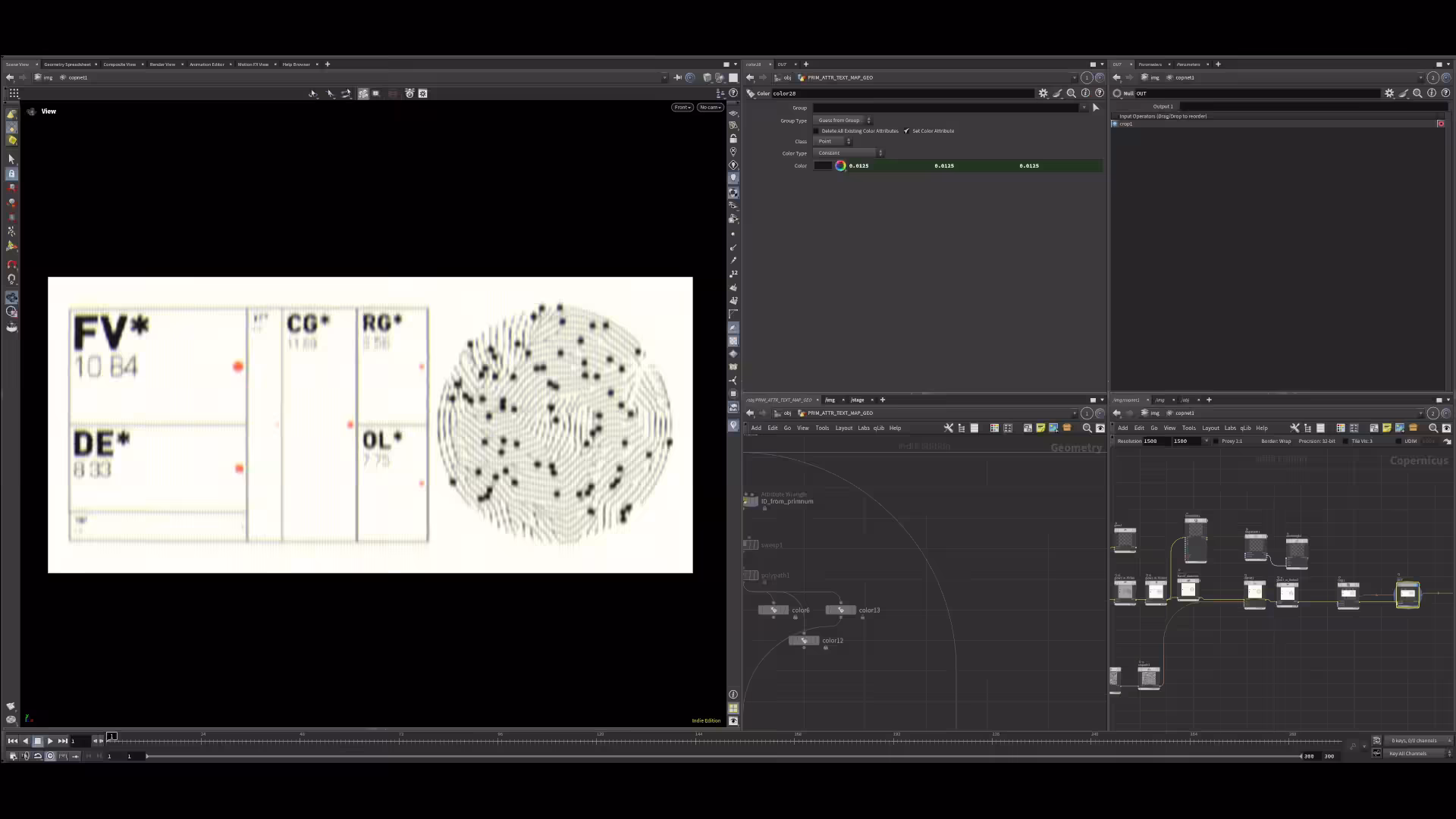This screenshot has width=1456, height=819.
Task: Click the search parameters magnifier icon
Action: pos(1072,93)
